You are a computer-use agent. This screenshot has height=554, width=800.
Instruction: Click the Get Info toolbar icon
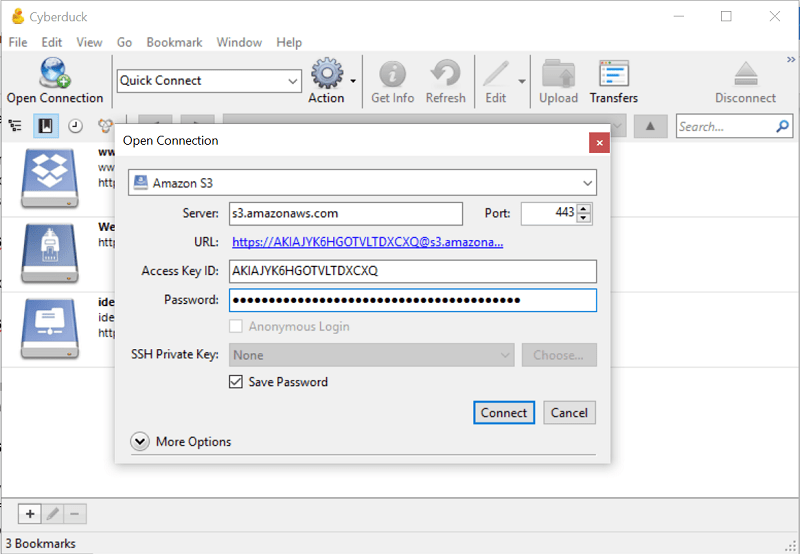click(392, 74)
